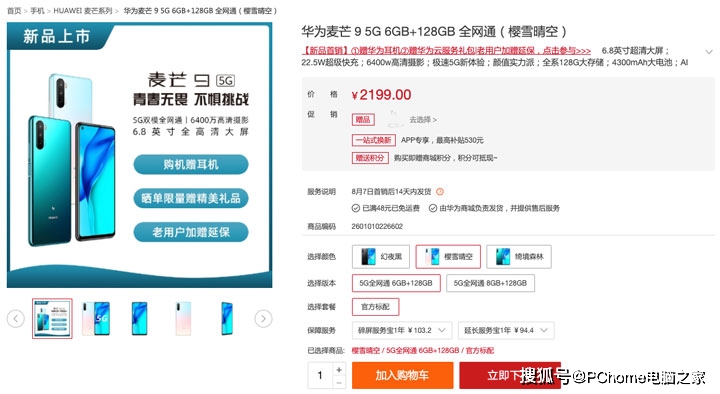This screenshot has height=394, width=720.
Task: Click 立即下单 red button
Action: point(510,376)
